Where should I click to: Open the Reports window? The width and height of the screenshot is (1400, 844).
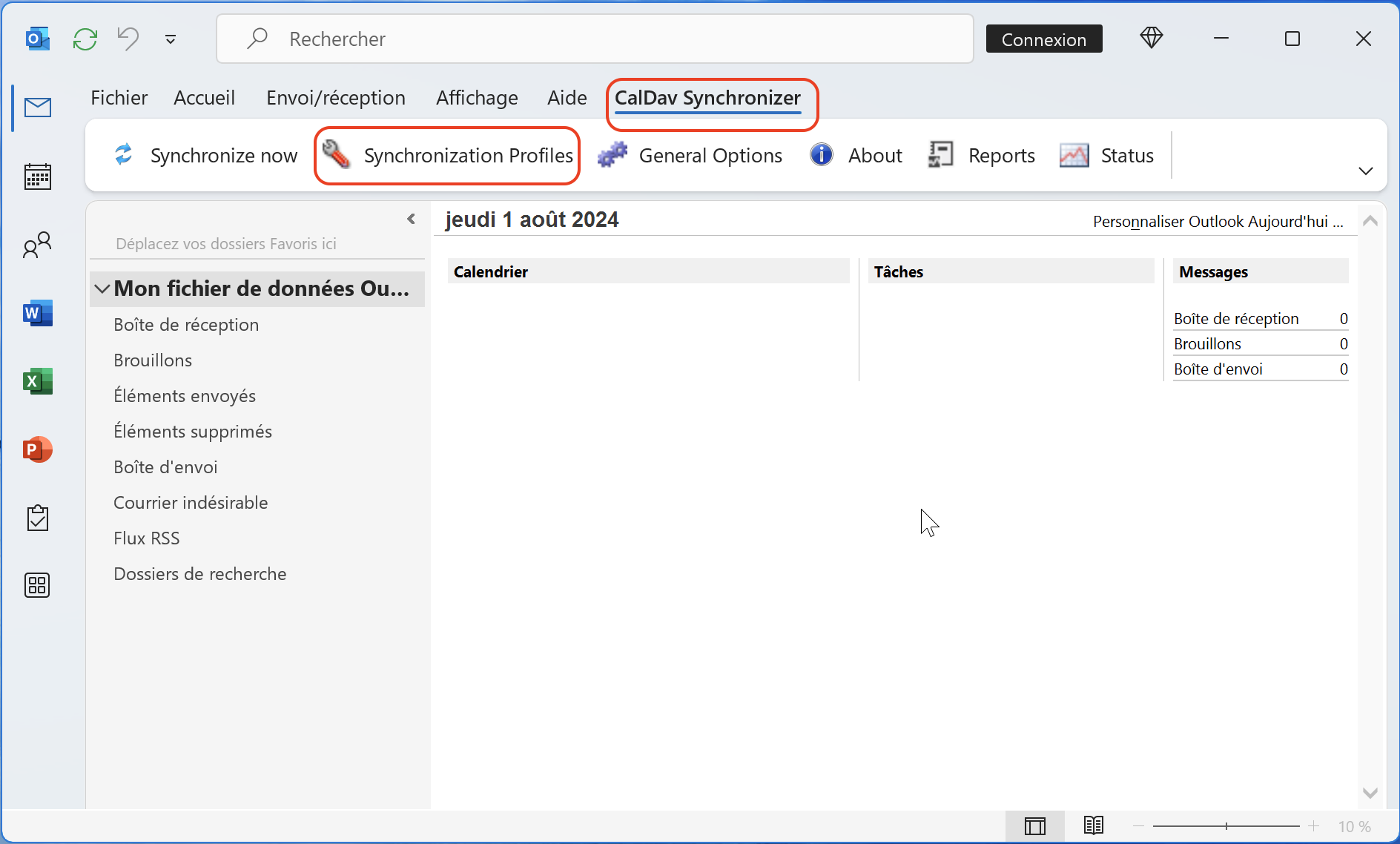pos(981,156)
